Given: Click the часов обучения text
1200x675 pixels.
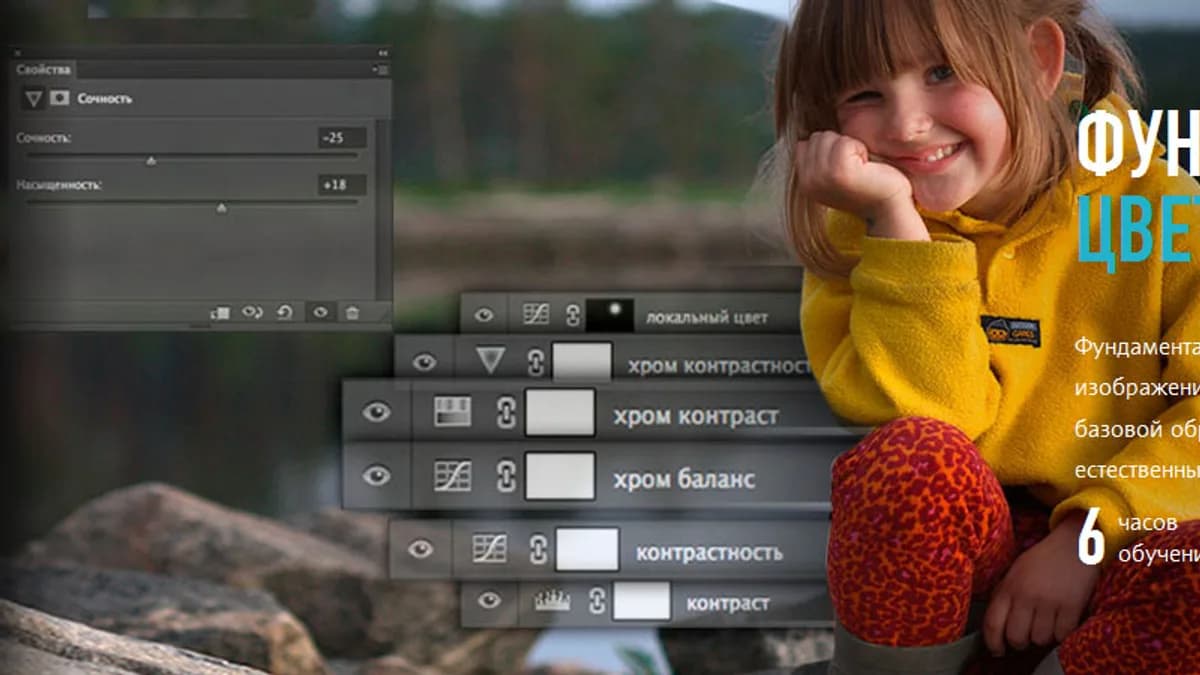Looking at the screenshot, I should point(1158,539).
